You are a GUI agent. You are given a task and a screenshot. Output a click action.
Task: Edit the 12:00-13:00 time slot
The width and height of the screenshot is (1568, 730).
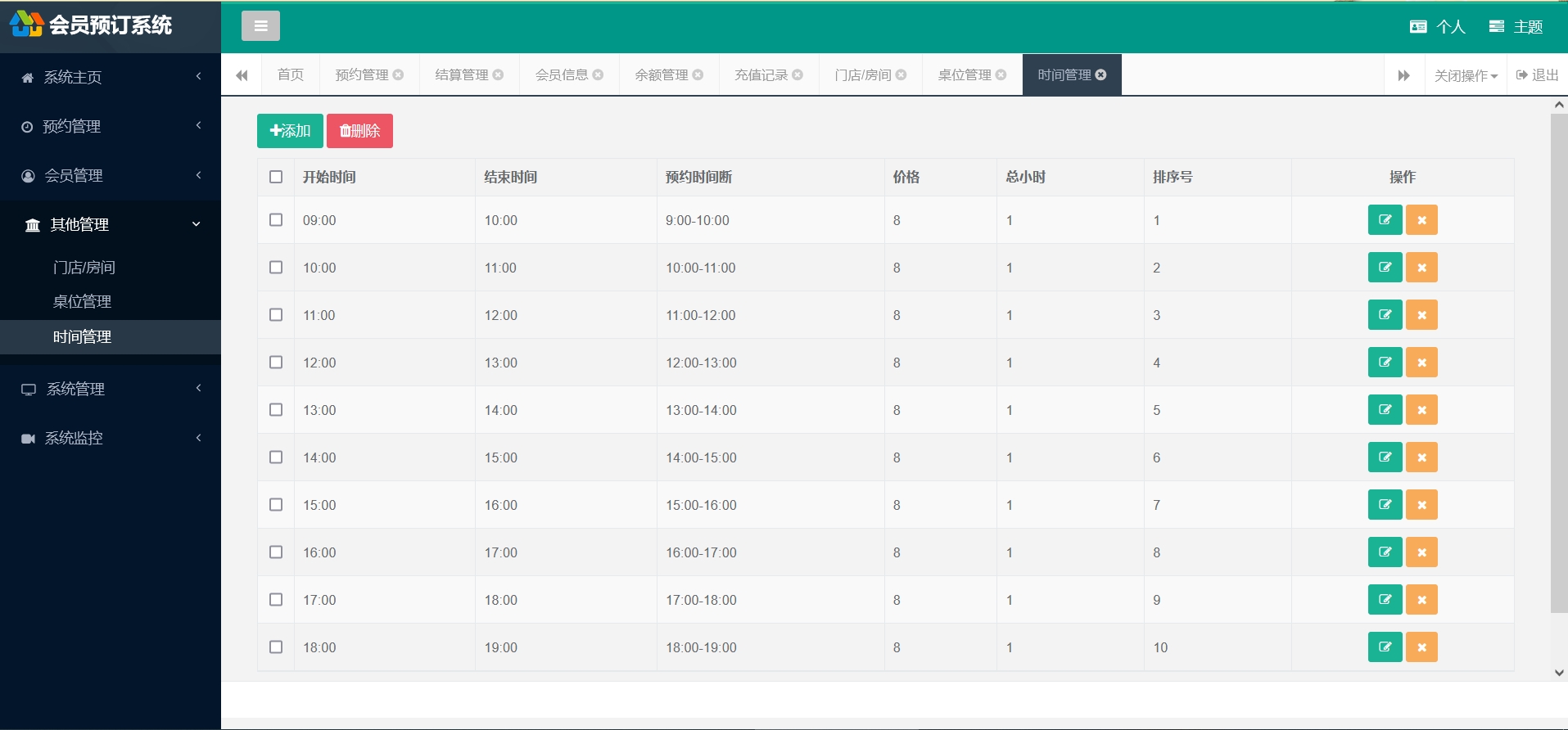1385,363
